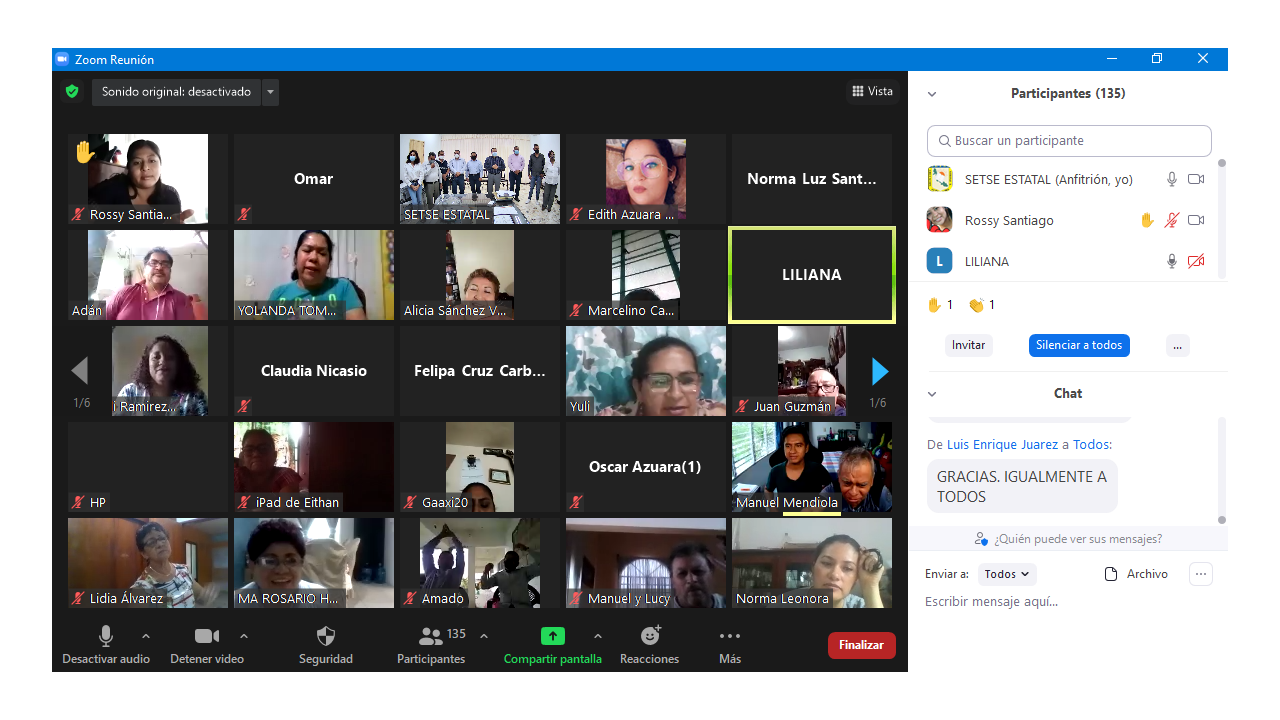Attach a file with the Archivo button
This screenshot has height=720, width=1280.
pyautogui.click(x=1136, y=574)
